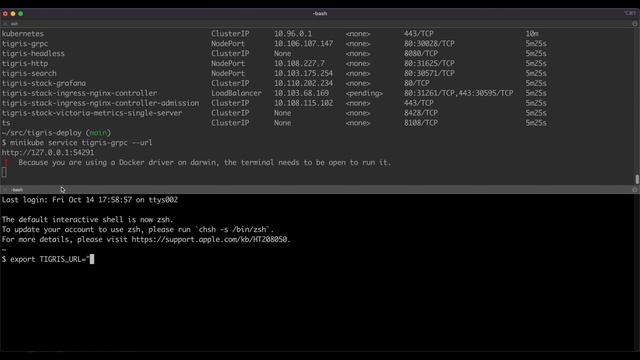Click the port value 80:30028/TCP

tap(429, 44)
